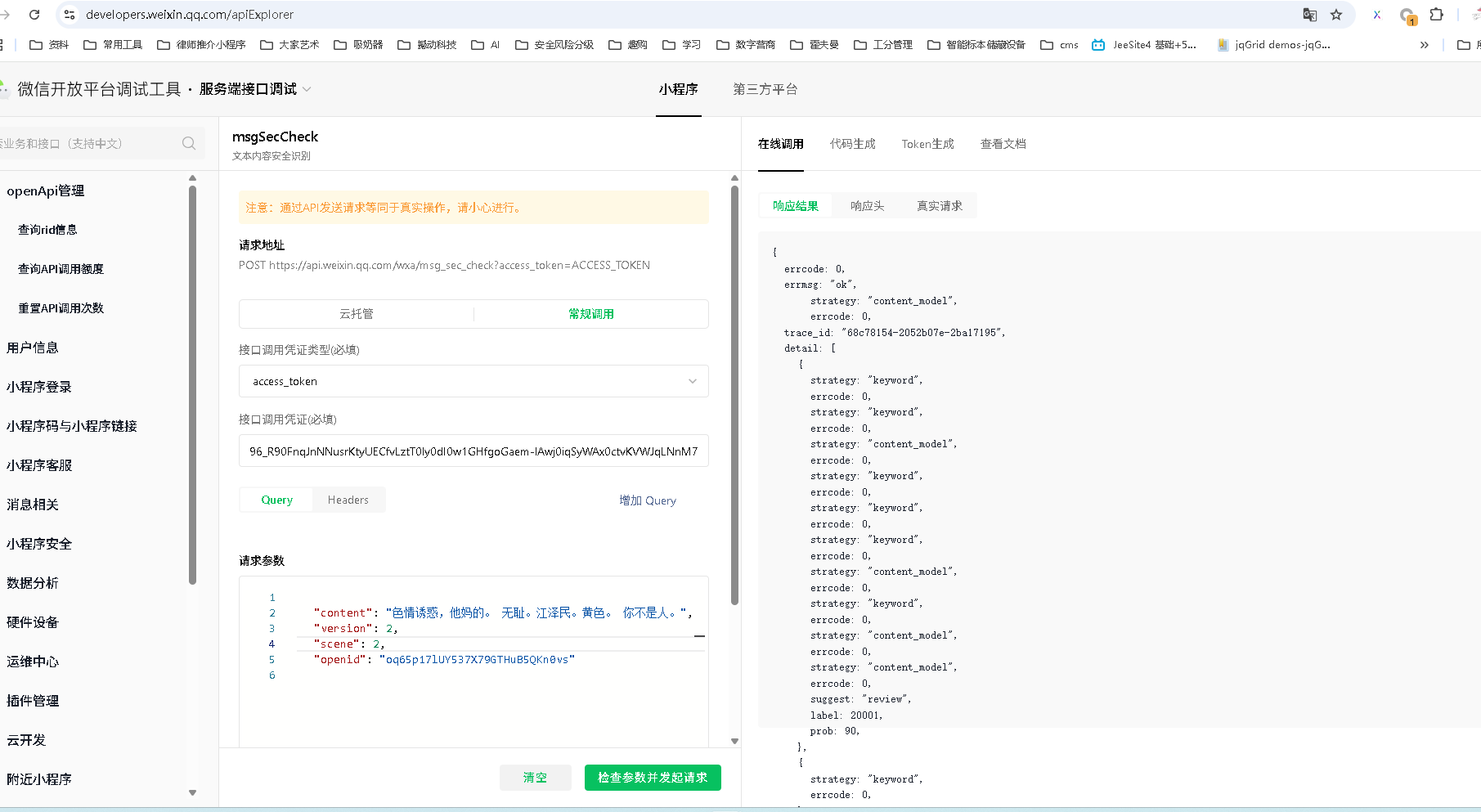Show the 真实请求 response view
Screen dimensions: 1481x812
940,206
